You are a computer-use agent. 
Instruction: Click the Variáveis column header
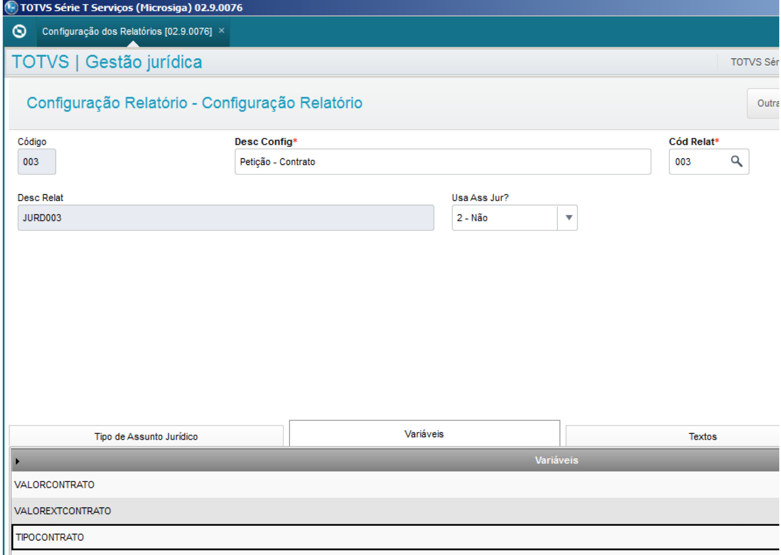click(556, 460)
